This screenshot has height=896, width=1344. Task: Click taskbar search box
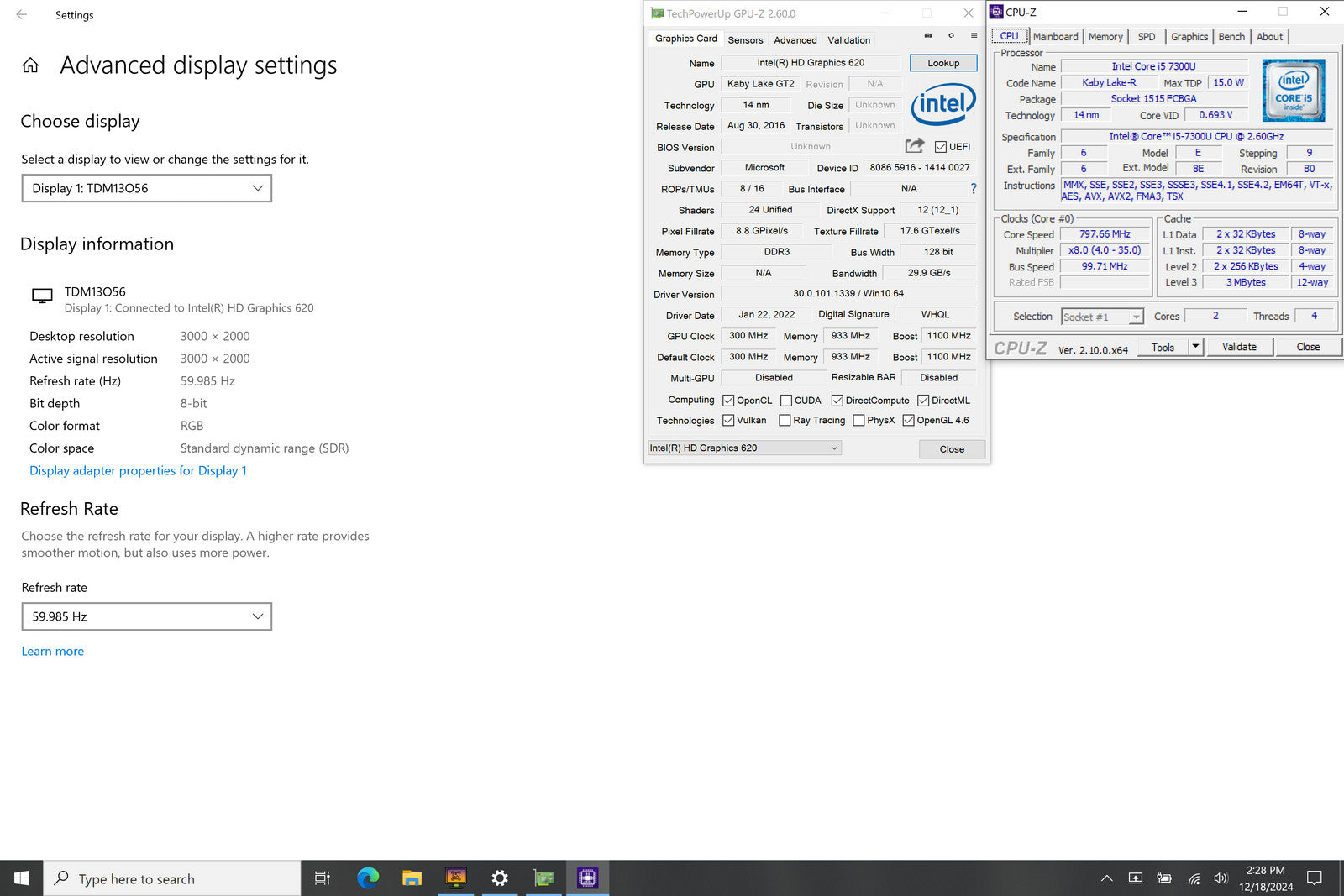(172, 878)
